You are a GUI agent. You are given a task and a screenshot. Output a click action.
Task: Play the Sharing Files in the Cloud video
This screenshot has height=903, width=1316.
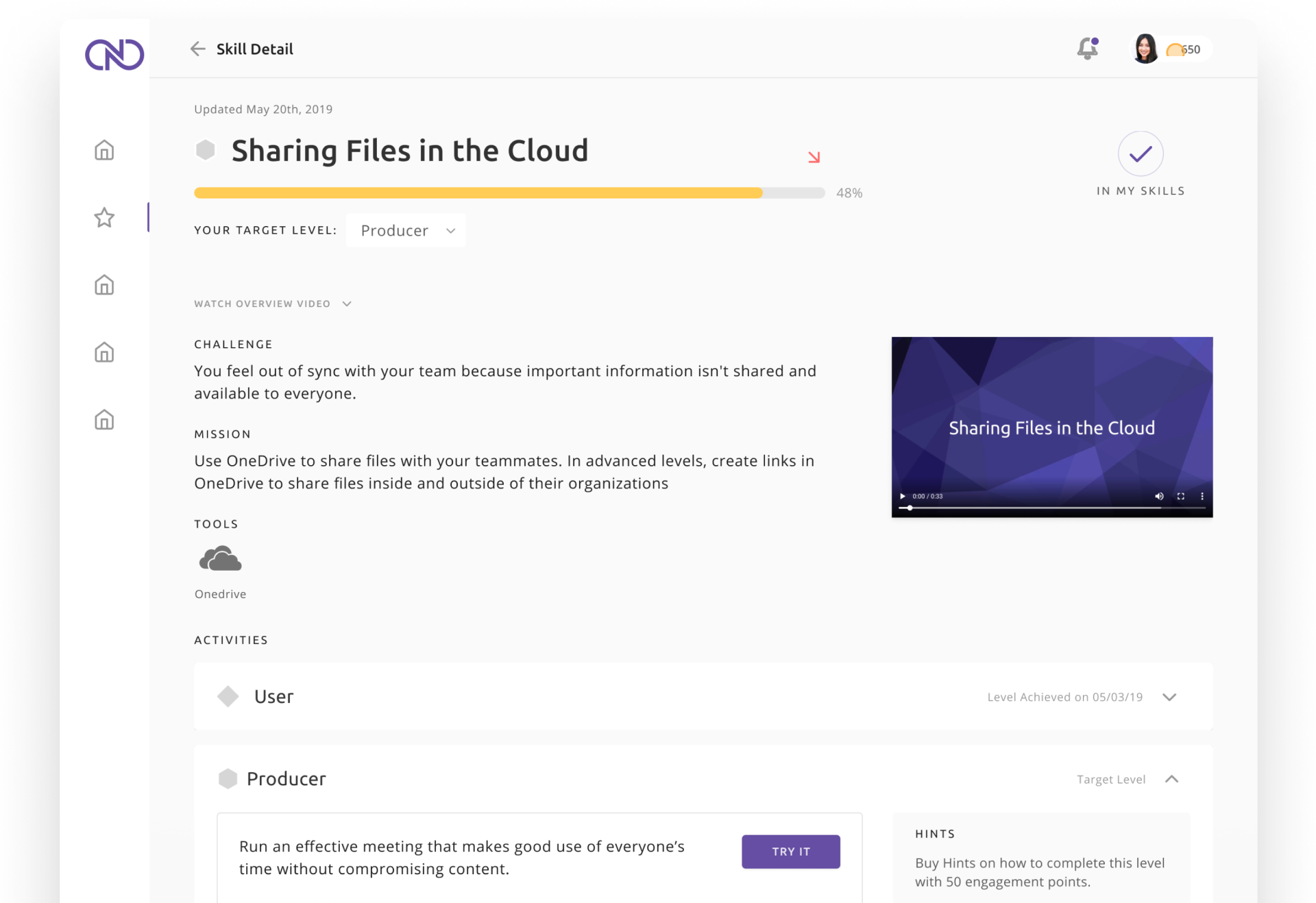903,496
